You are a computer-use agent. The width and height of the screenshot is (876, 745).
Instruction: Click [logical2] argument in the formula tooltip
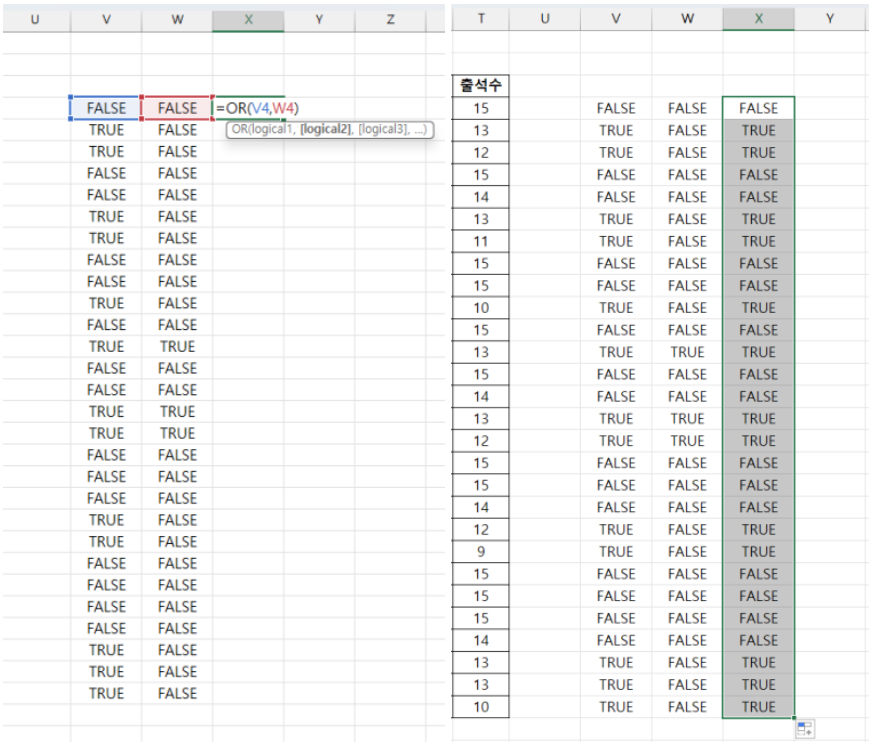point(326,130)
